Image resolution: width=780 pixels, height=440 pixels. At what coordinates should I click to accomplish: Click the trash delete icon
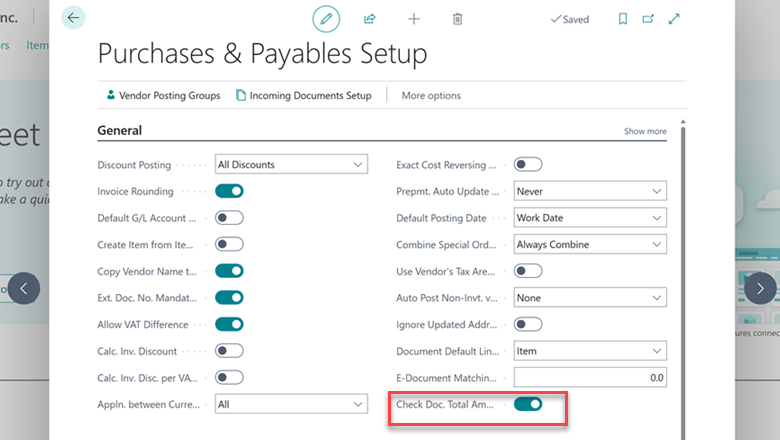pyautogui.click(x=458, y=19)
